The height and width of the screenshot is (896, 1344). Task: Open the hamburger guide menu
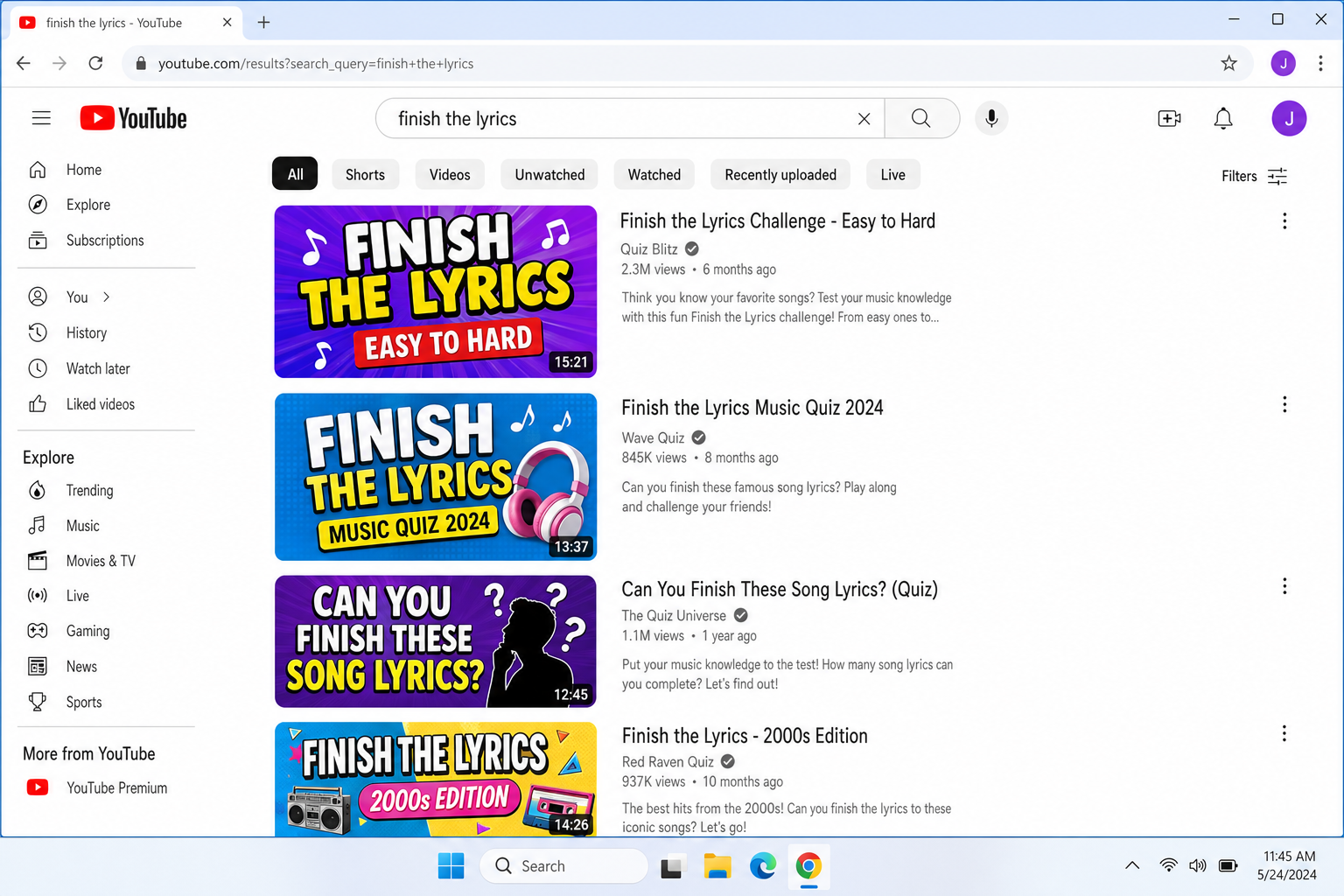pyautogui.click(x=41, y=118)
